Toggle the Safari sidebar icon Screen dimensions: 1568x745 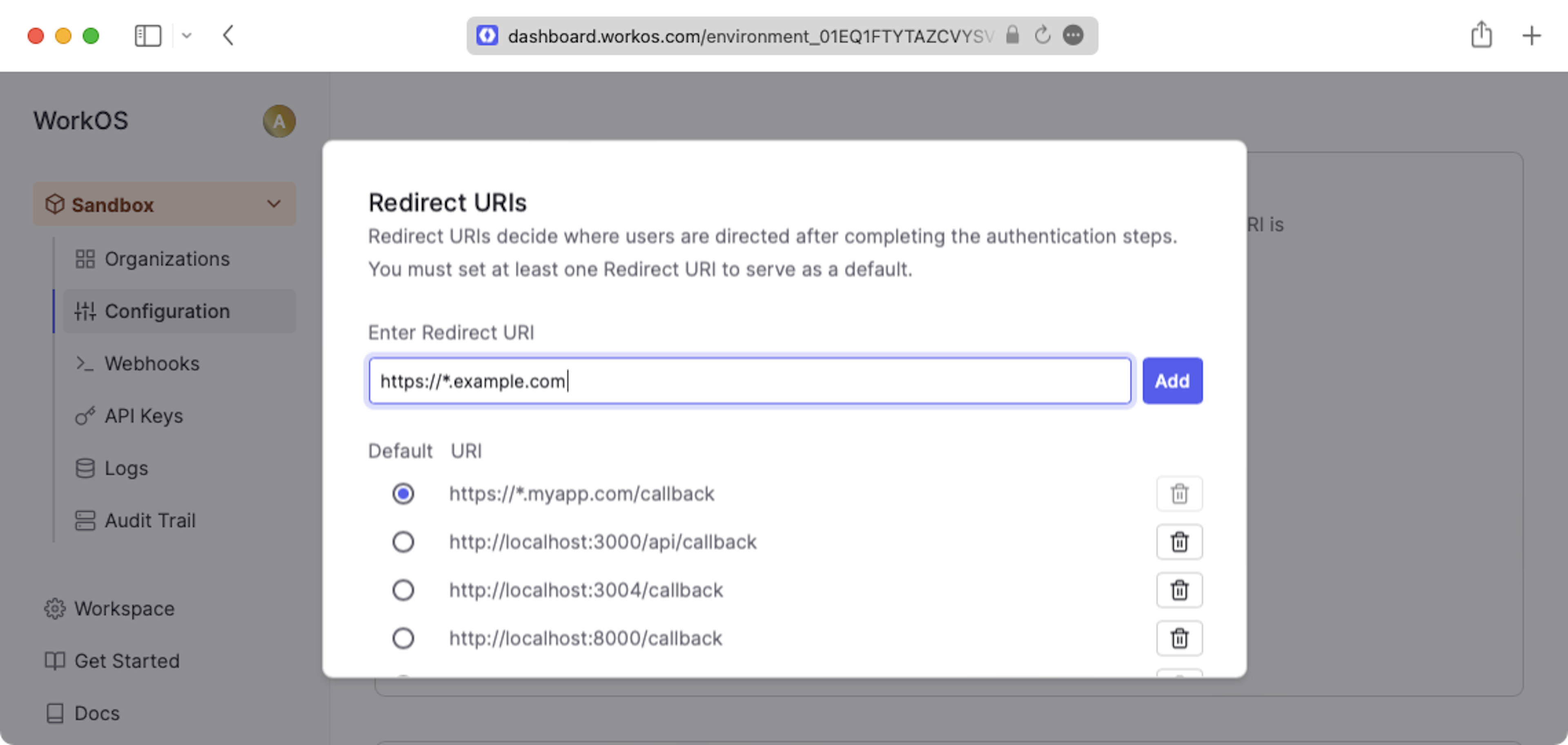click(148, 35)
